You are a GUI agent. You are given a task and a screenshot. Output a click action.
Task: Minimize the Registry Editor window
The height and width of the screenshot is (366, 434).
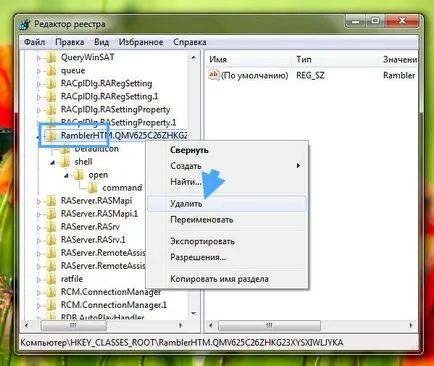click(x=356, y=22)
